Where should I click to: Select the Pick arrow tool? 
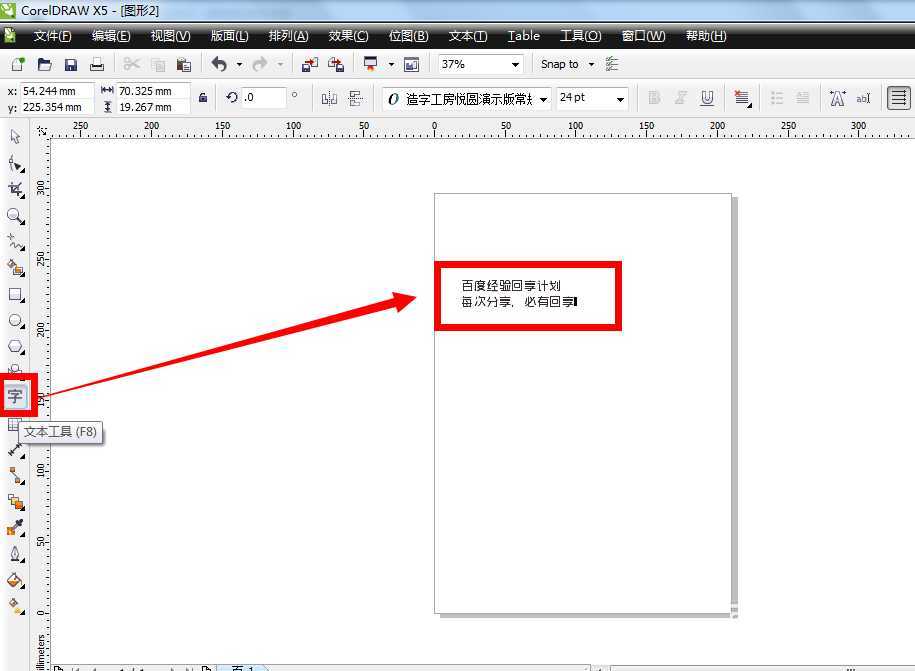tap(15, 137)
